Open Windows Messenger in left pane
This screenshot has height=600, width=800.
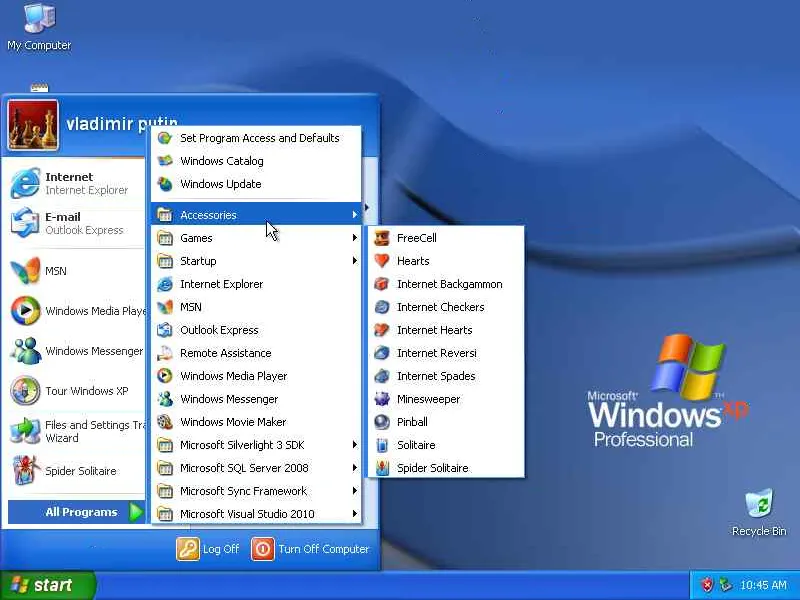click(x=77, y=351)
